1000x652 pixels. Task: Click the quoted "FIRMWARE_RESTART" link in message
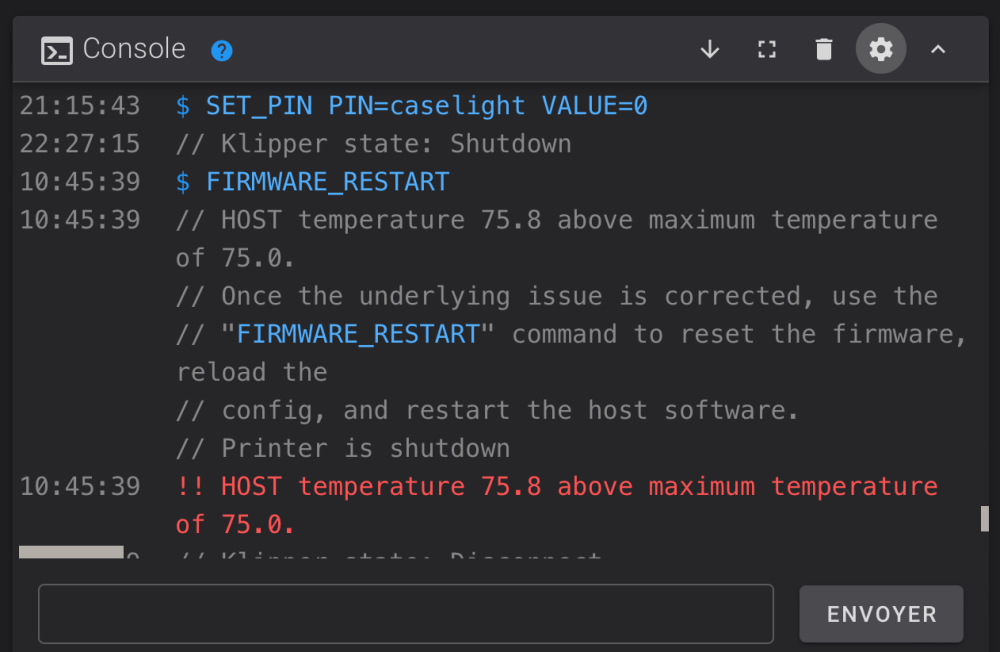[358, 334]
